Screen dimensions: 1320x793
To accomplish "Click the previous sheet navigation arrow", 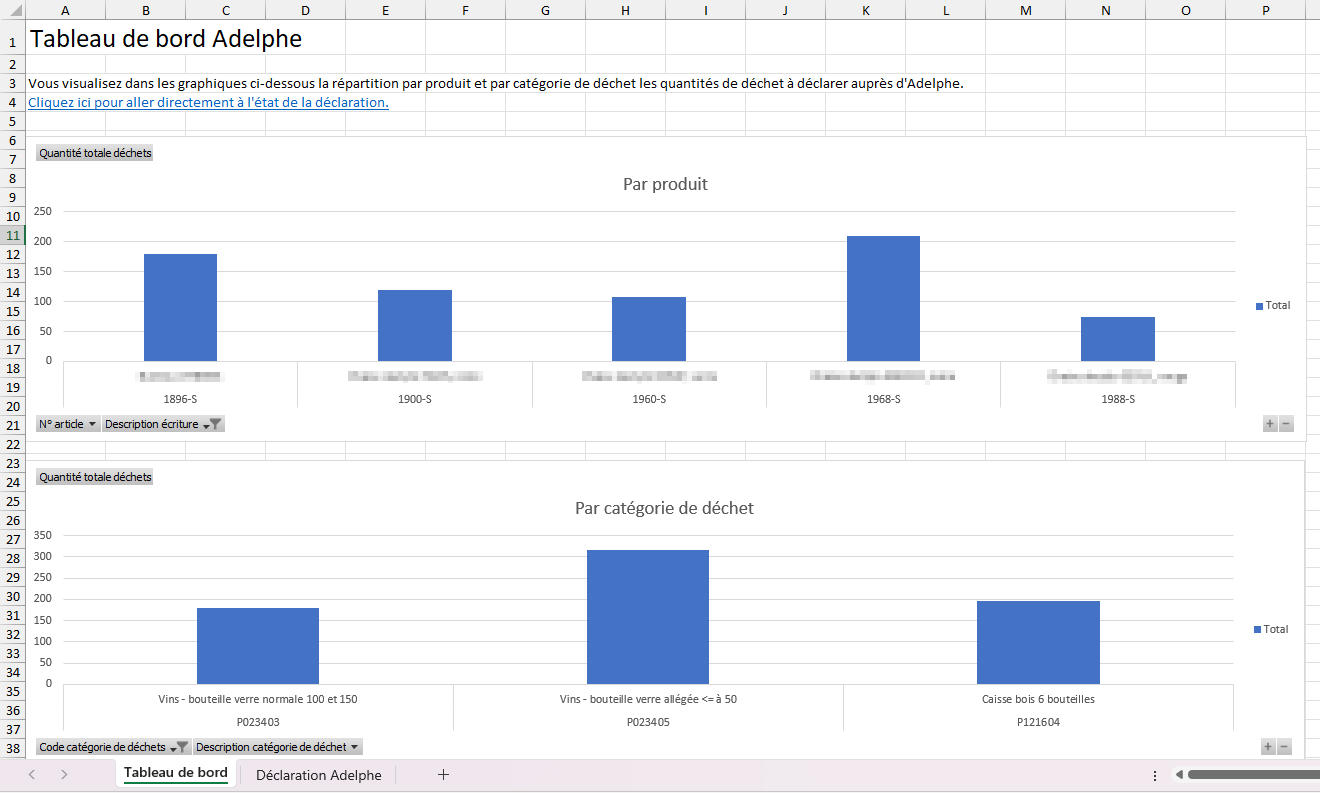I will [32, 774].
